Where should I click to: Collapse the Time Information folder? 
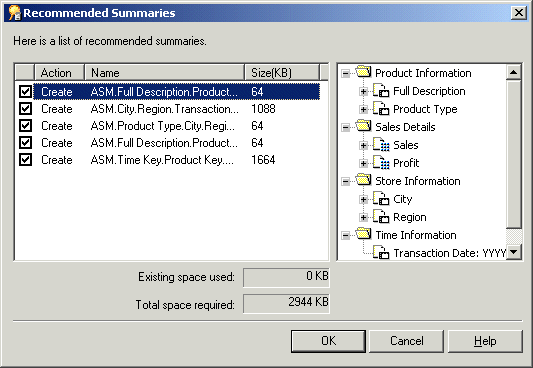pyautogui.click(x=346, y=235)
